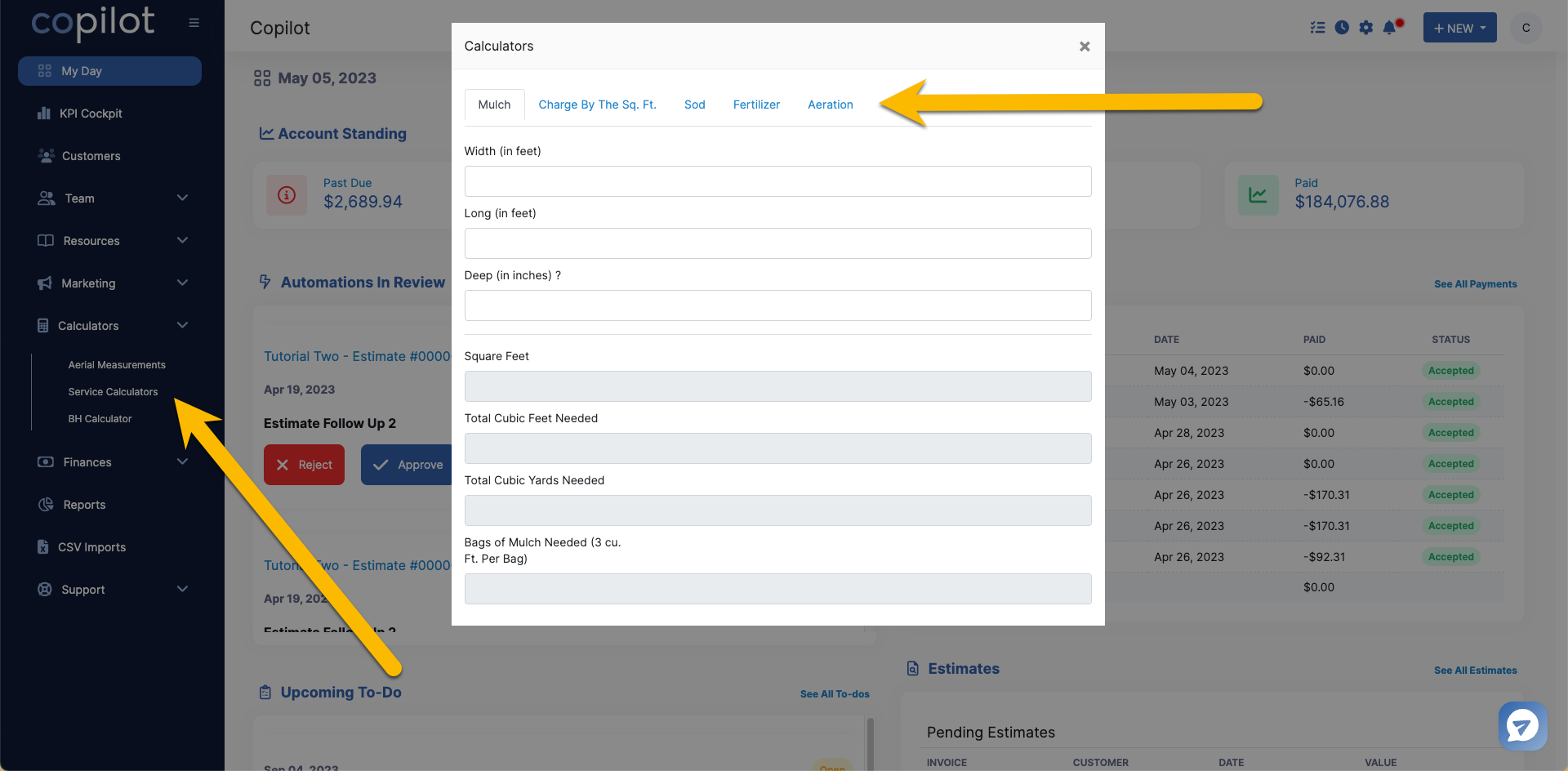This screenshot has width=1568, height=771.
Task: Switch to the Fertilizer tab
Action: point(756,105)
